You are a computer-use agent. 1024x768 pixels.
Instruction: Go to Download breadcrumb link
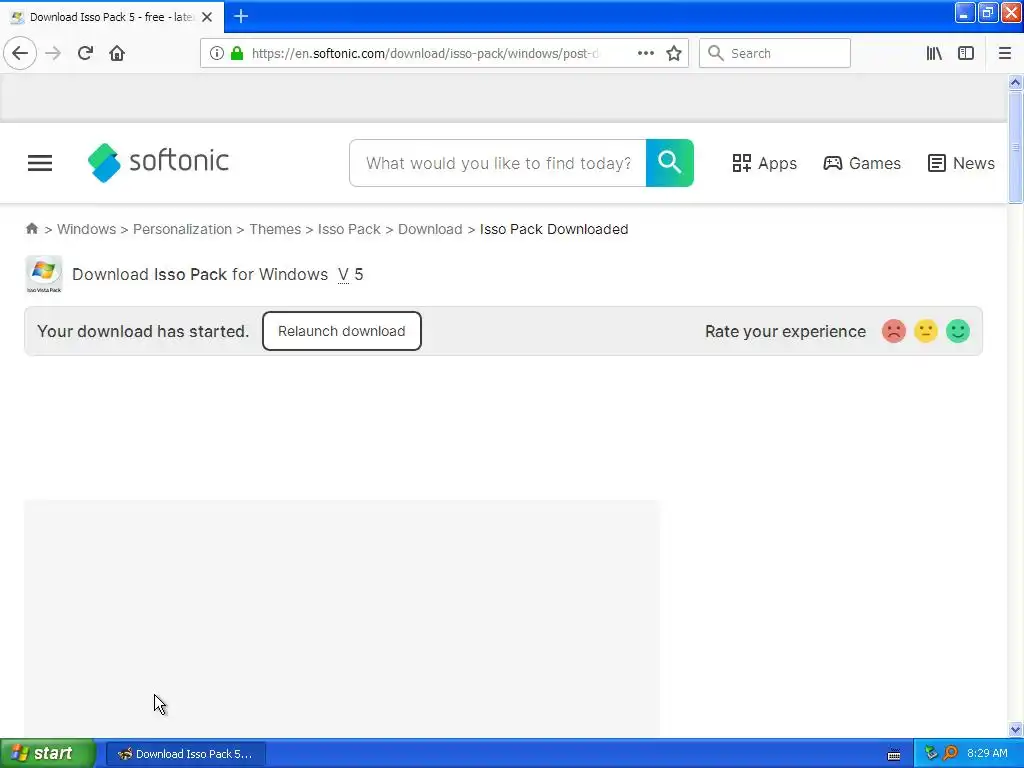[430, 229]
